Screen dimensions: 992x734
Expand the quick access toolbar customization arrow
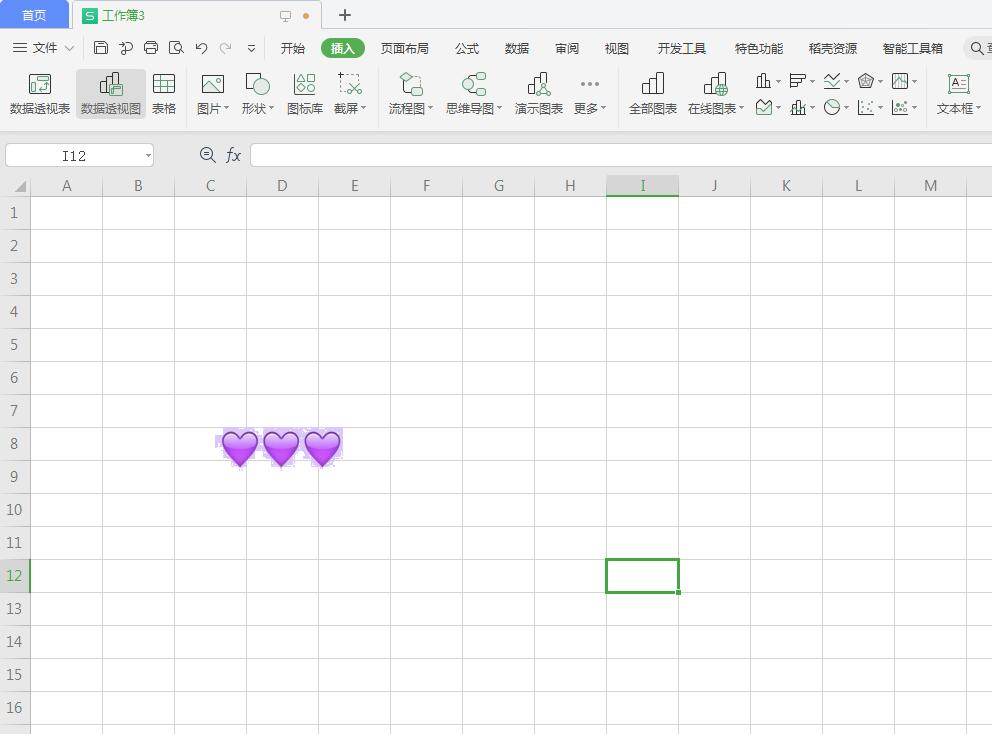pyautogui.click(x=251, y=48)
